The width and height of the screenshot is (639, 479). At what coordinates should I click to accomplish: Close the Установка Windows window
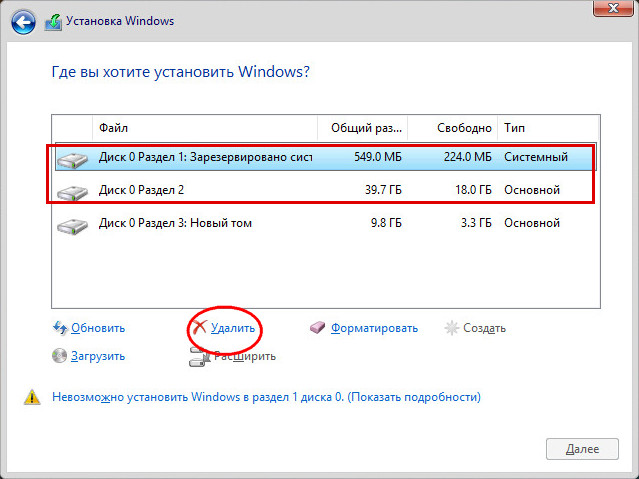click(x=613, y=8)
